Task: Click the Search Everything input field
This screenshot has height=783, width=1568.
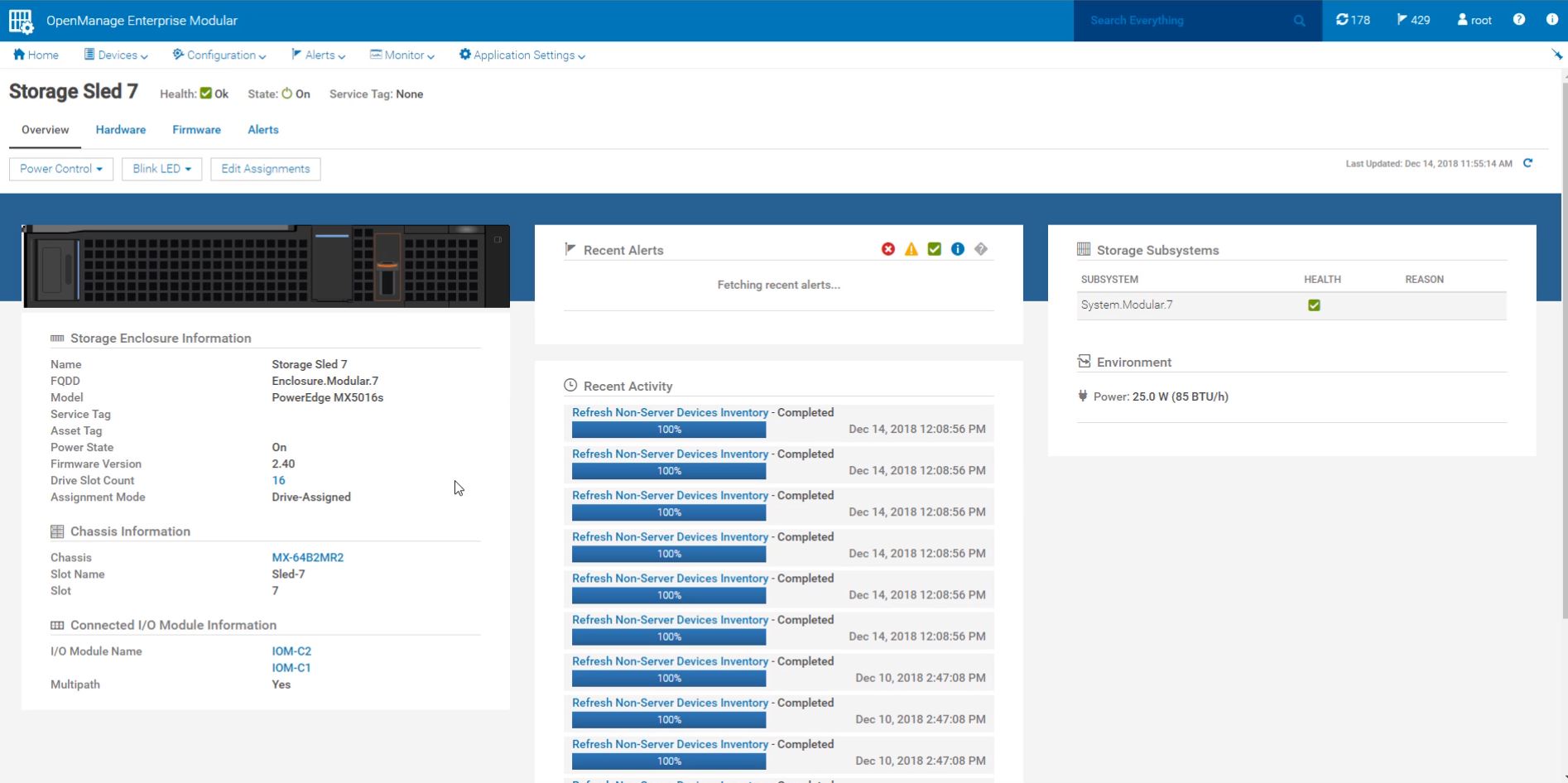Action: point(1188,21)
